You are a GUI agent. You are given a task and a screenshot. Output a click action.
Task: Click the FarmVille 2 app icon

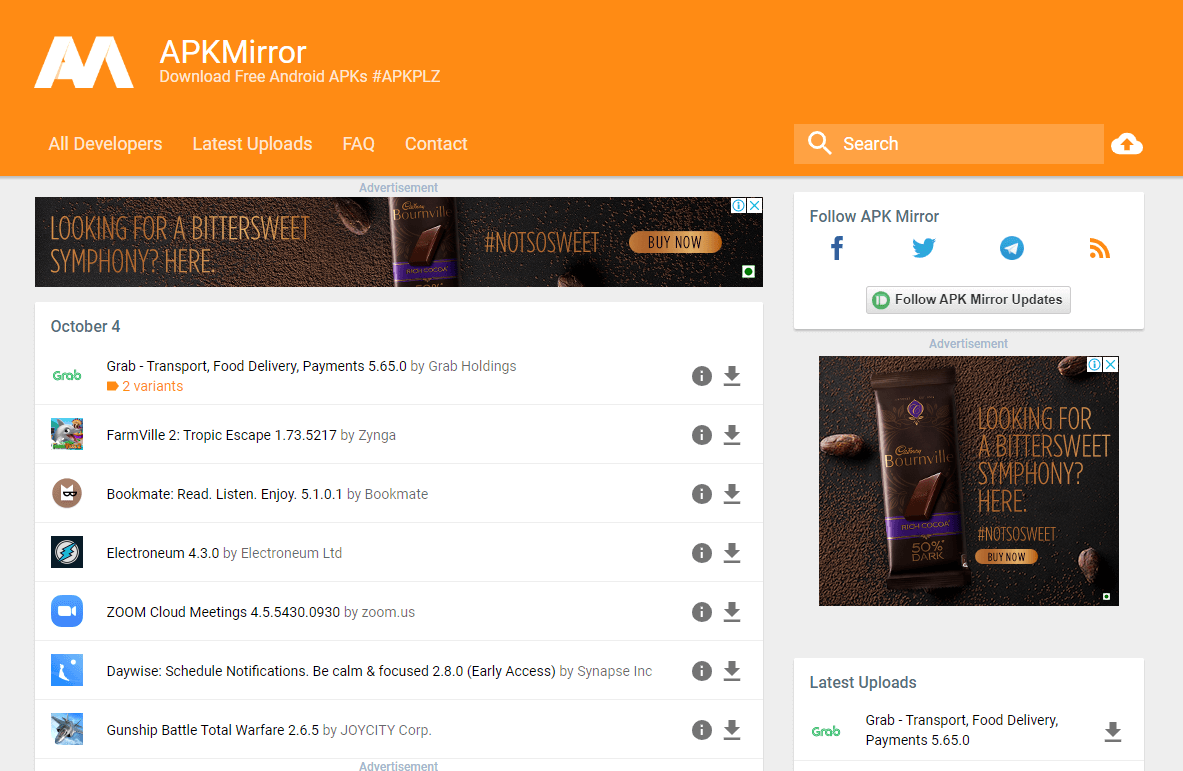[x=66, y=435]
